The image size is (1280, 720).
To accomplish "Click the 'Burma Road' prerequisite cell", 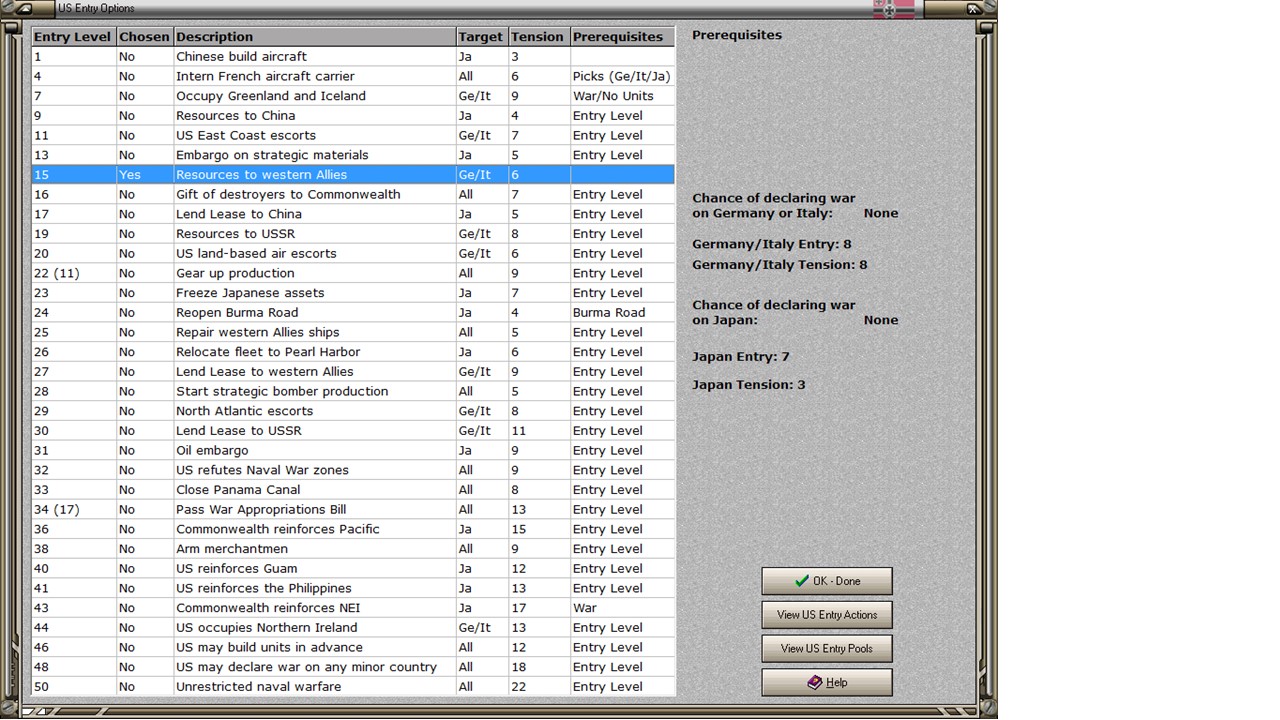I will [x=623, y=312].
